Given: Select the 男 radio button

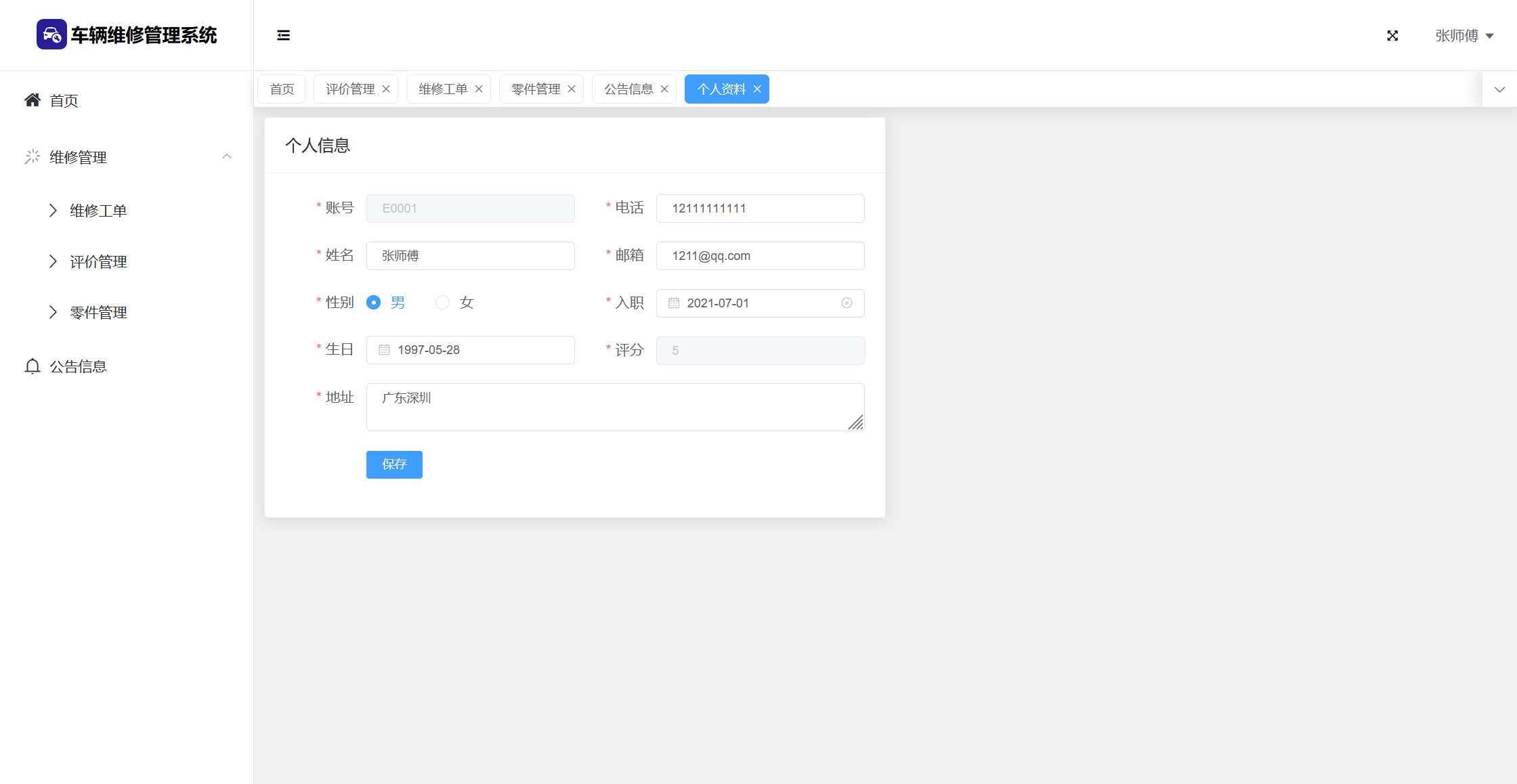Looking at the screenshot, I should [373, 303].
